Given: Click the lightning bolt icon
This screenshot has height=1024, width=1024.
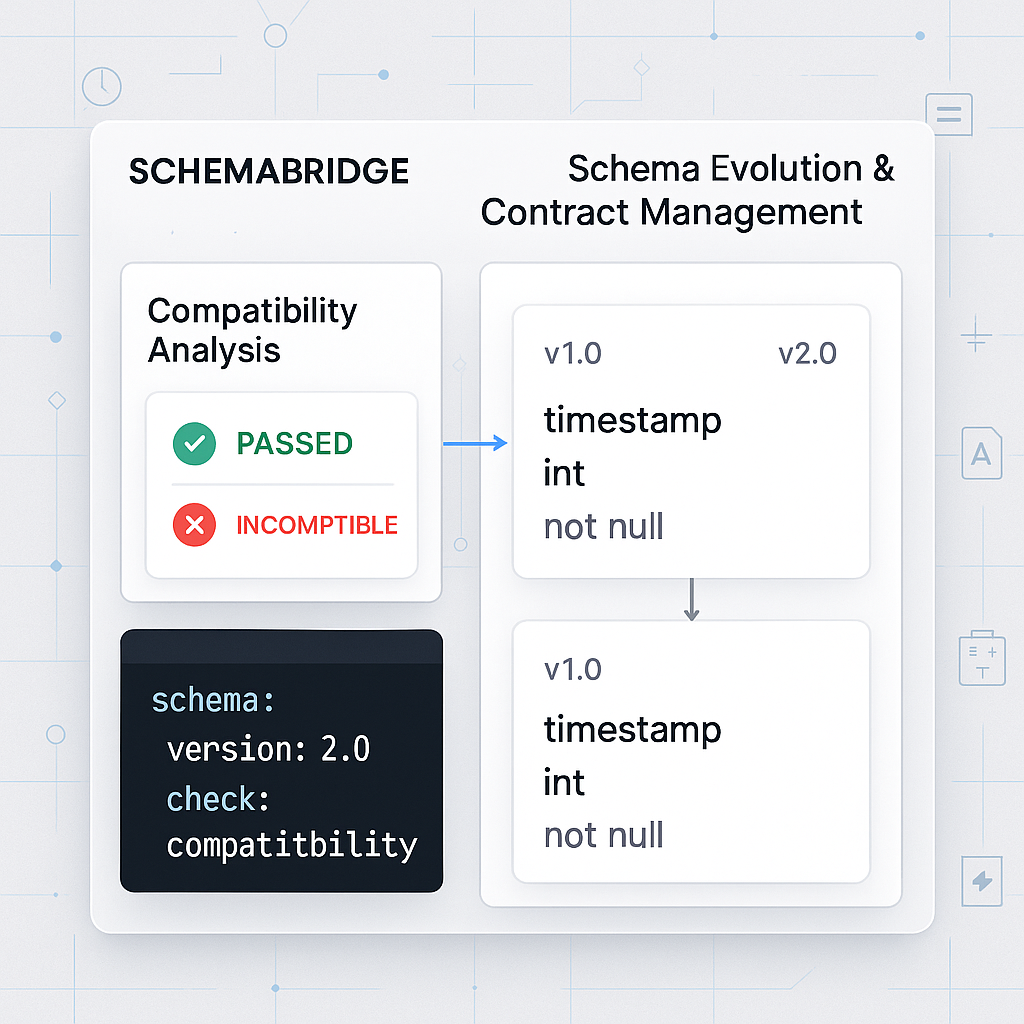Looking at the screenshot, I should point(982,880).
